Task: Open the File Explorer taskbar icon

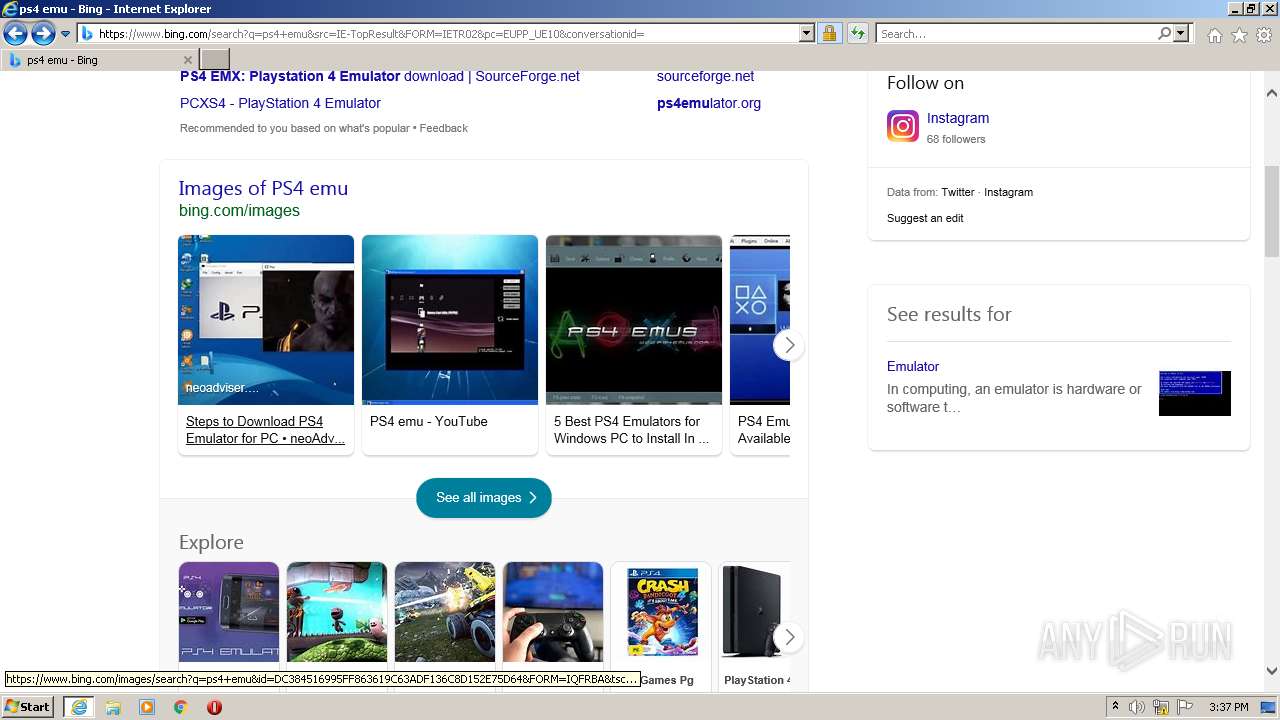Action: click(113, 707)
